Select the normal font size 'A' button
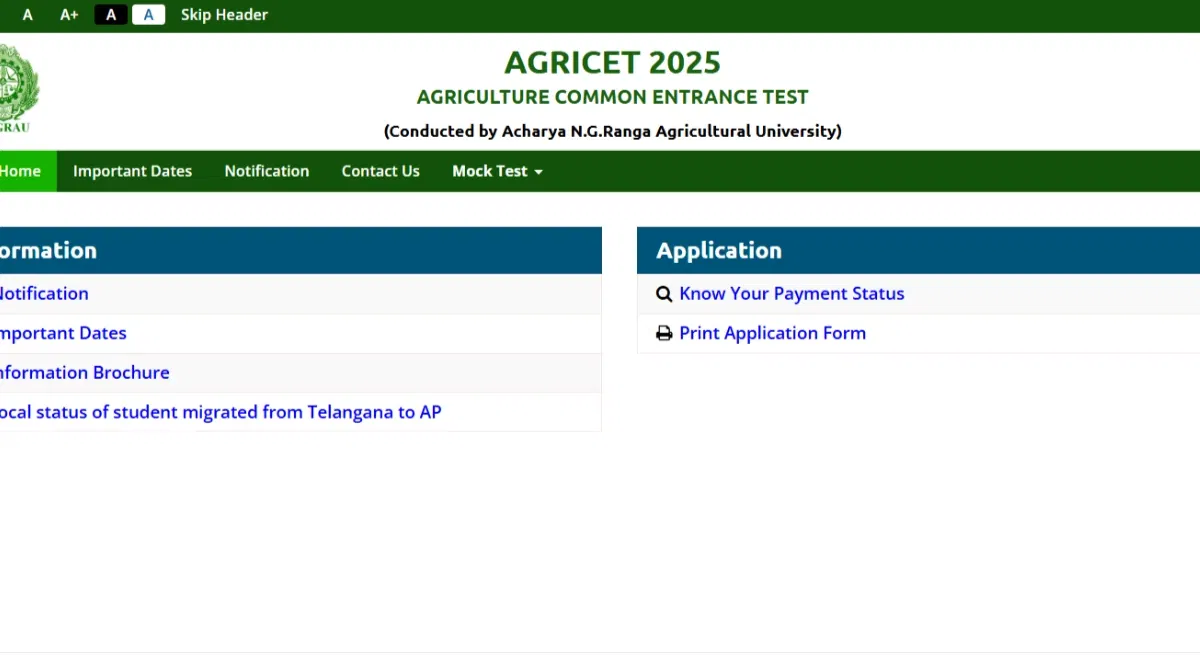Viewport: 1200px width, 667px height. 27,15
